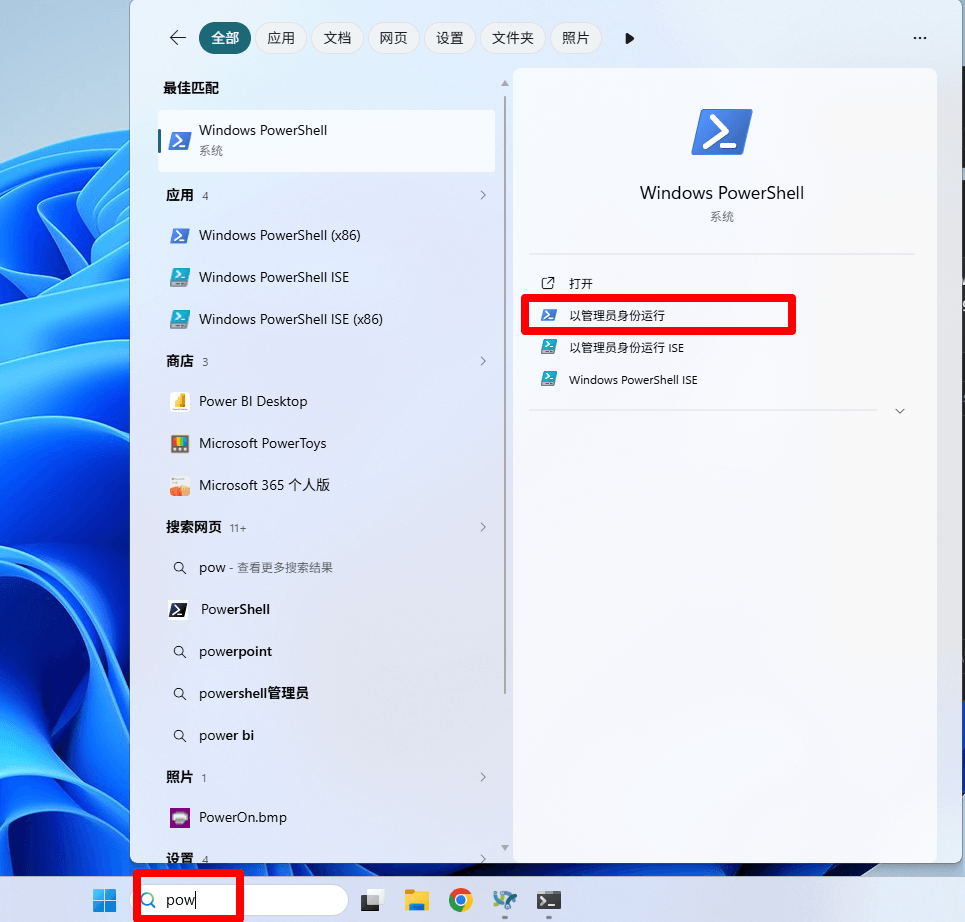Expand the 应用 results section
Screen dimensions: 965x922
click(x=483, y=196)
